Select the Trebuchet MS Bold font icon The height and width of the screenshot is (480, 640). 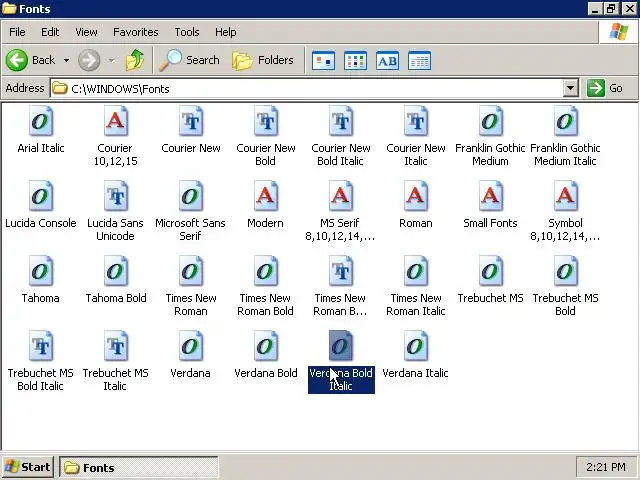pyautogui.click(x=565, y=271)
